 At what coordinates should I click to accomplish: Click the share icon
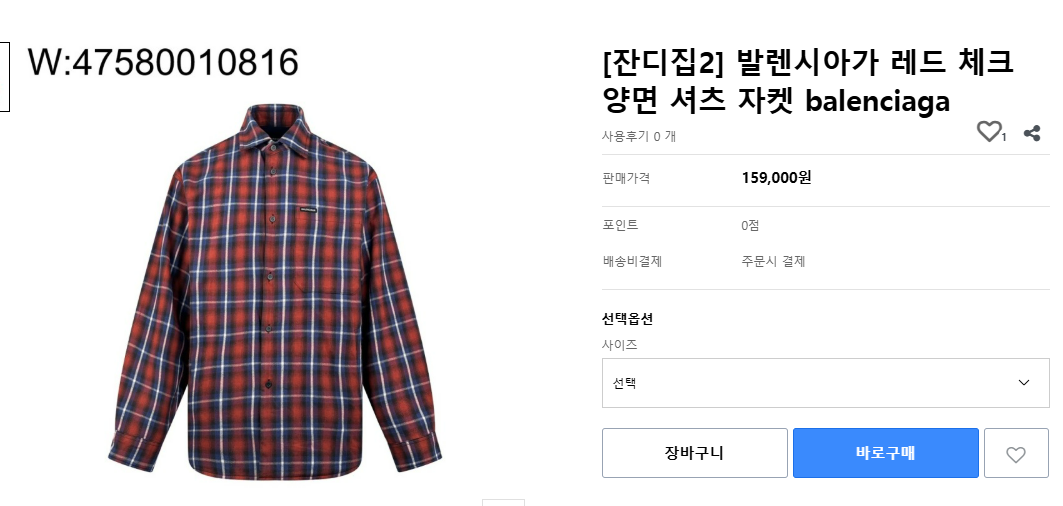click(1032, 132)
